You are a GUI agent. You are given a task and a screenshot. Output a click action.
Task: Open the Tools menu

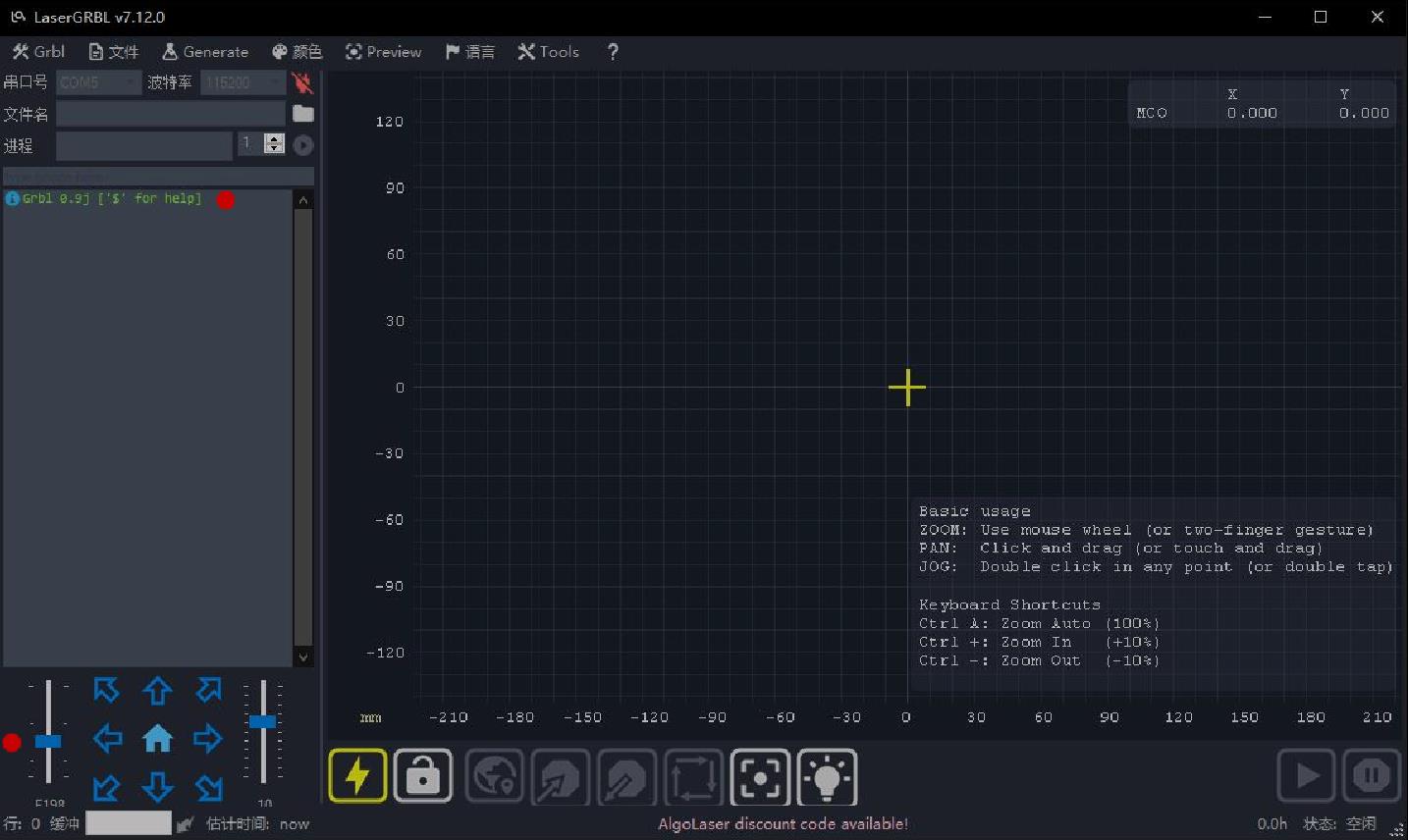(548, 52)
